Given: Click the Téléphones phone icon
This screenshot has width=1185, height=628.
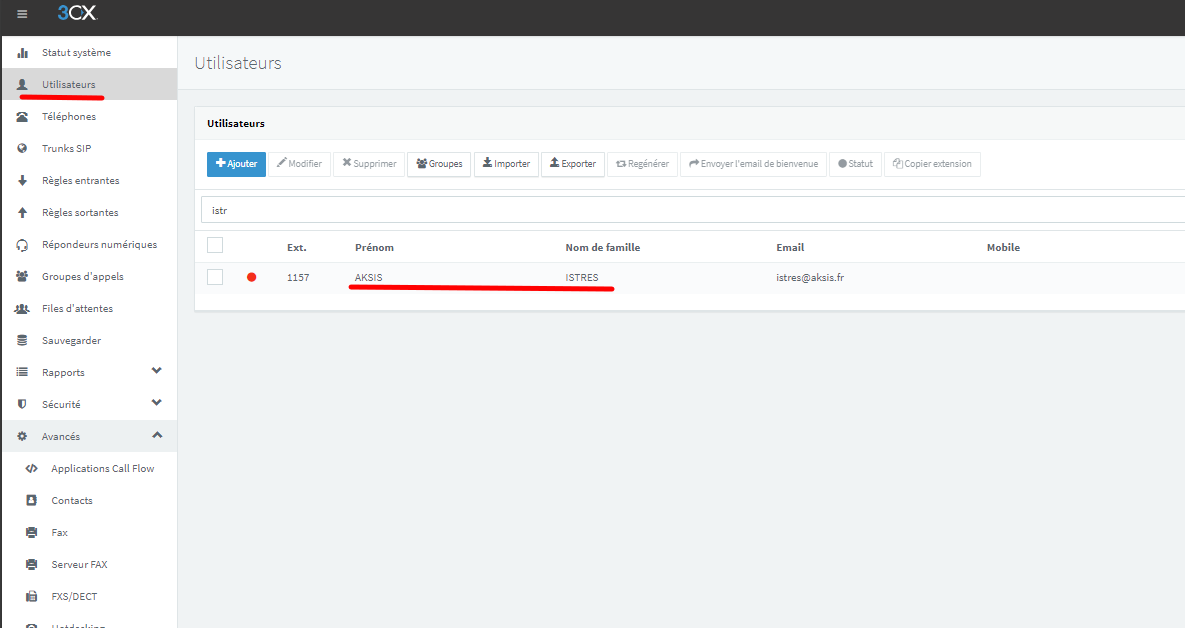Looking at the screenshot, I should coord(23,116).
